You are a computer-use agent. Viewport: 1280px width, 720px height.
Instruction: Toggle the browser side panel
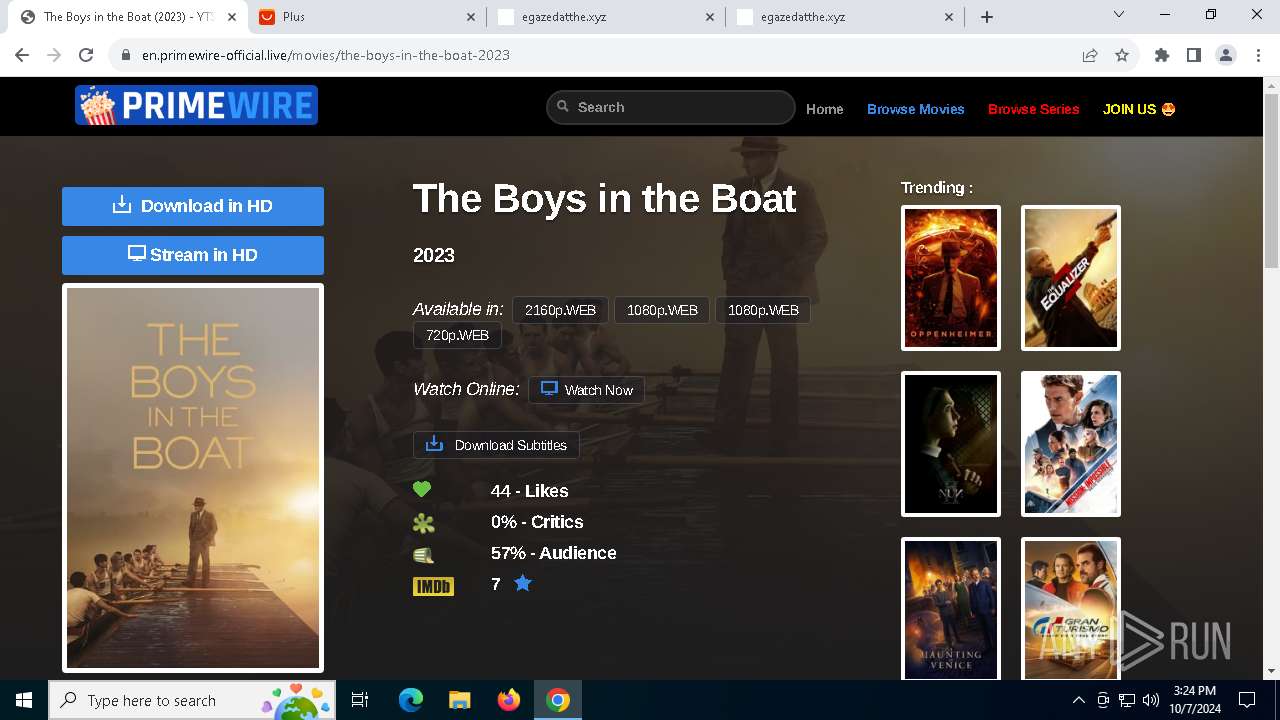click(1194, 55)
